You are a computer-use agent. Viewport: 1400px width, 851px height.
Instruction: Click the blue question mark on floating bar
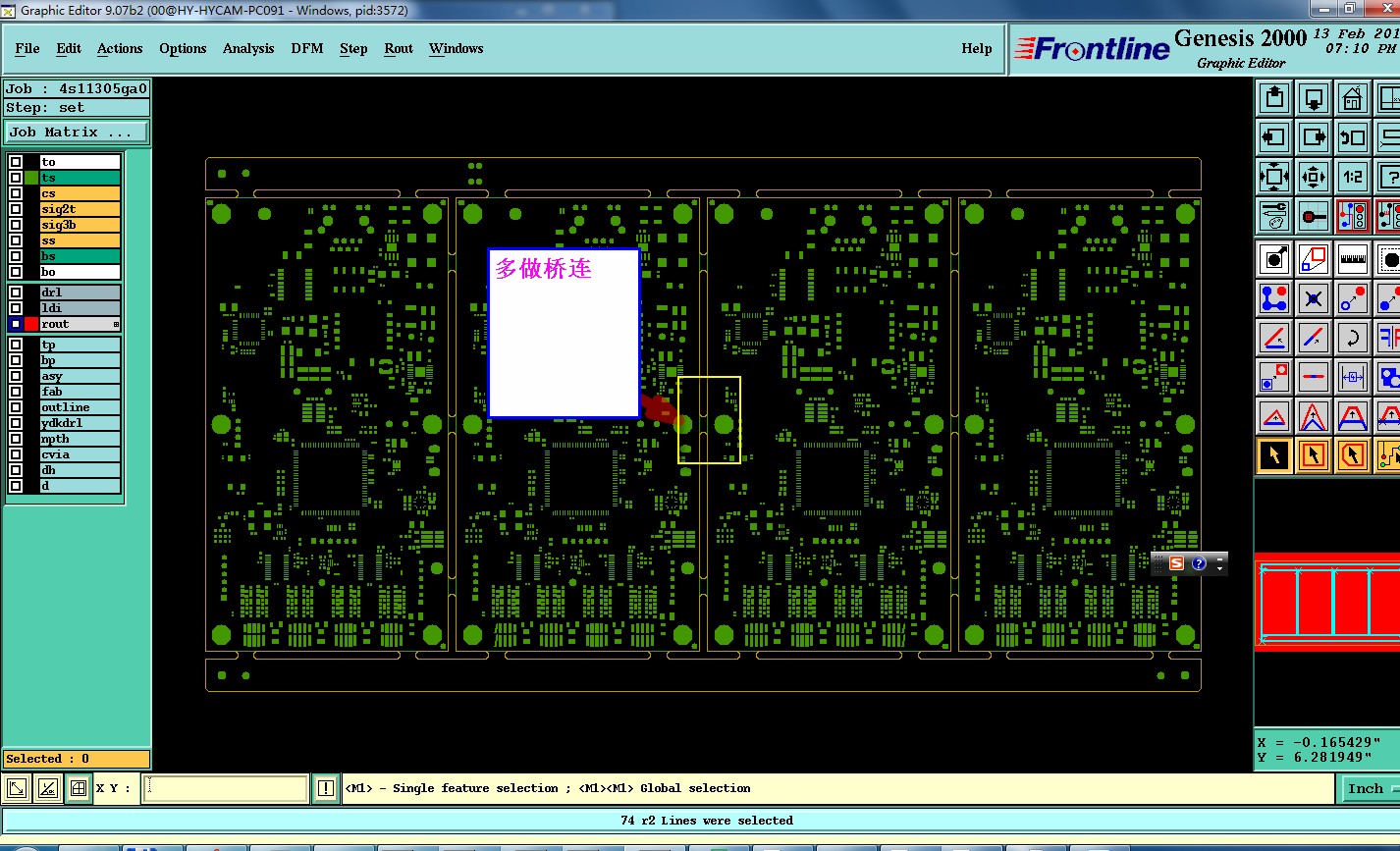(1199, 563)
